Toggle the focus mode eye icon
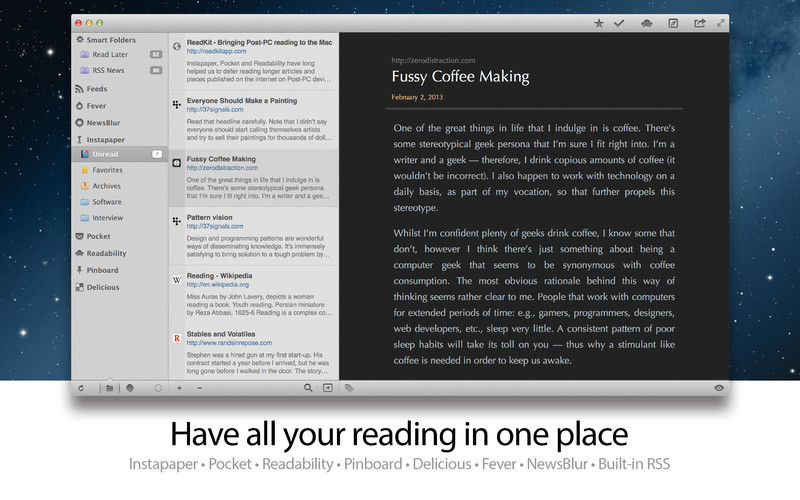The height and width of the screenshot is (500, 800). click(x=719, y=387)
